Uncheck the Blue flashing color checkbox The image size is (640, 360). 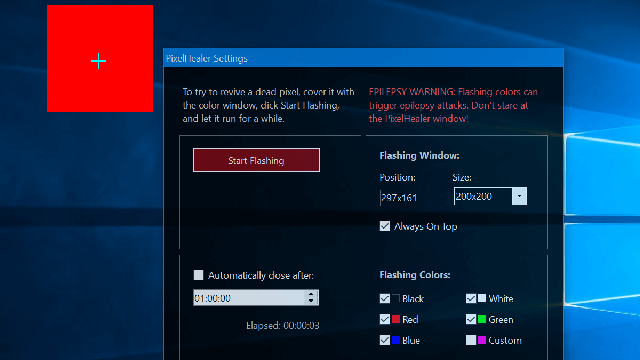click(384, 340)
